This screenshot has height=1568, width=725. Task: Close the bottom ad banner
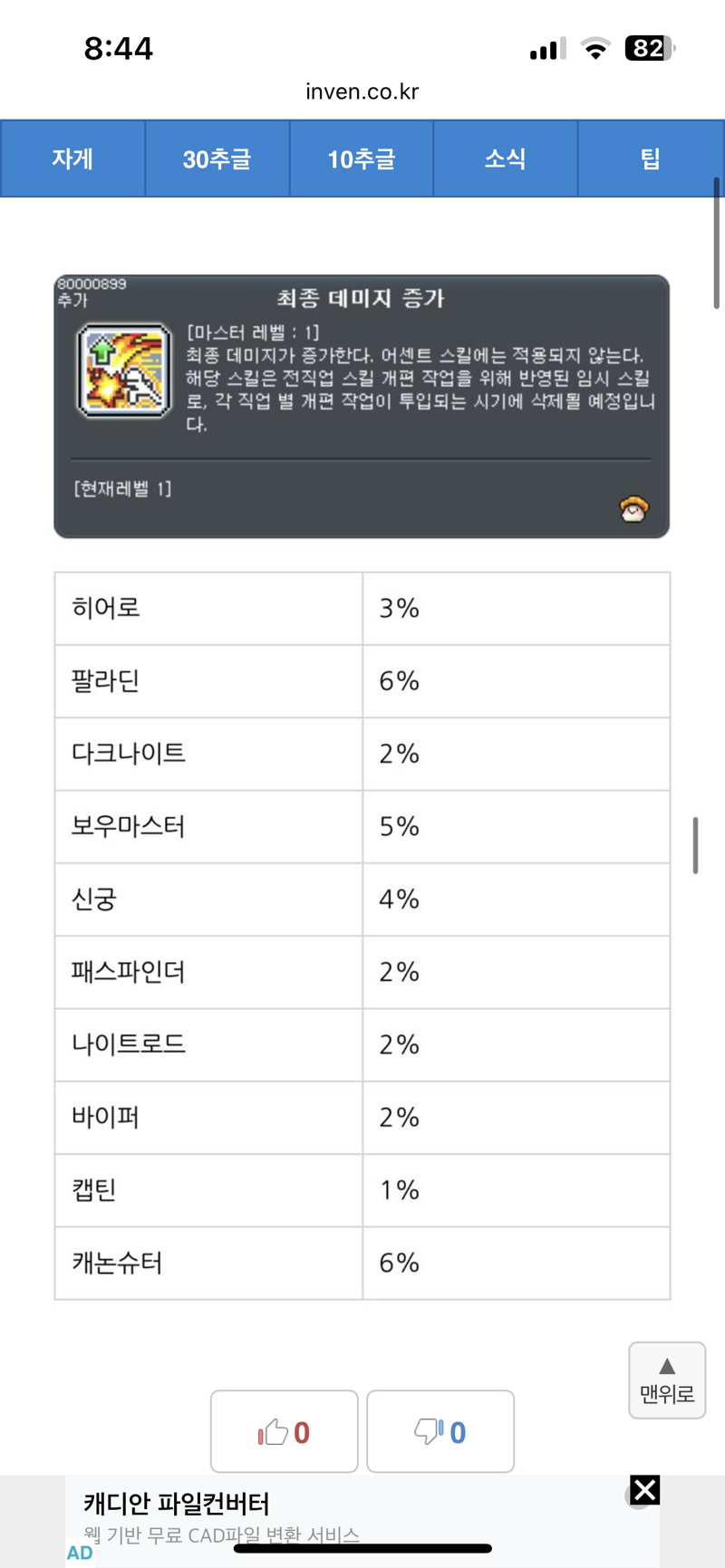[x=644, y=1489]
